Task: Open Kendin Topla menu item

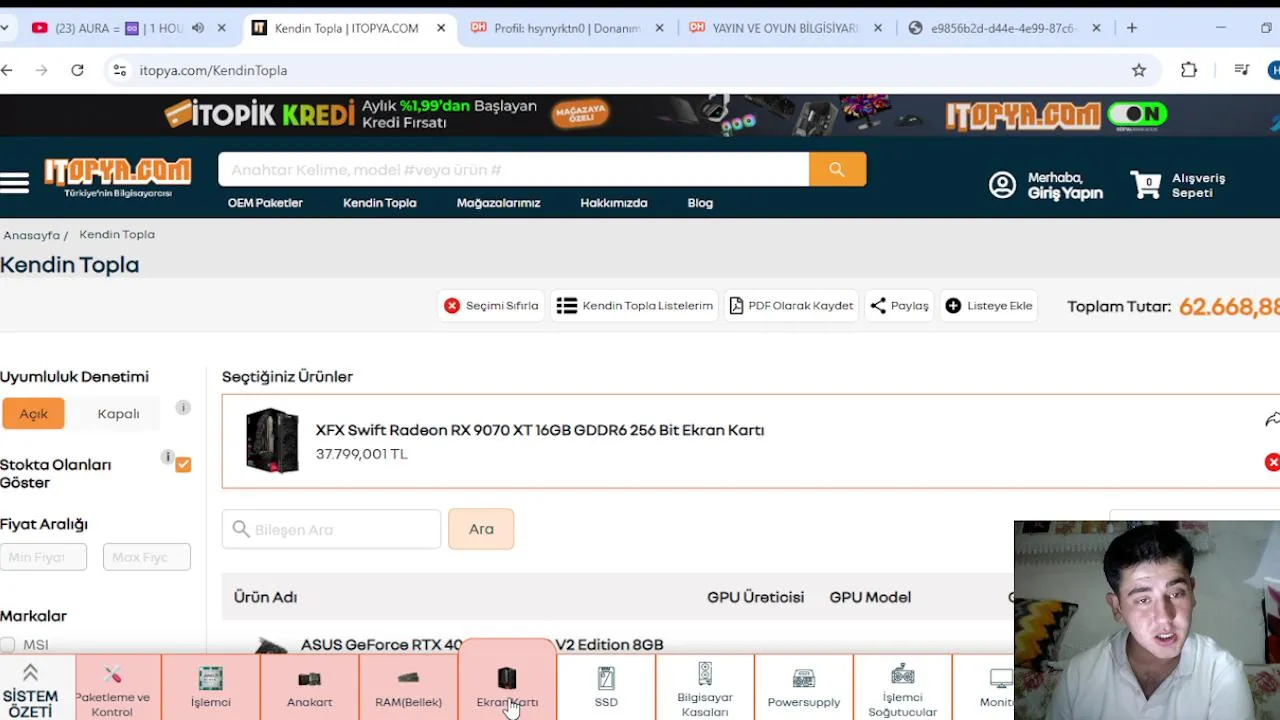Action: click(380, 203)
